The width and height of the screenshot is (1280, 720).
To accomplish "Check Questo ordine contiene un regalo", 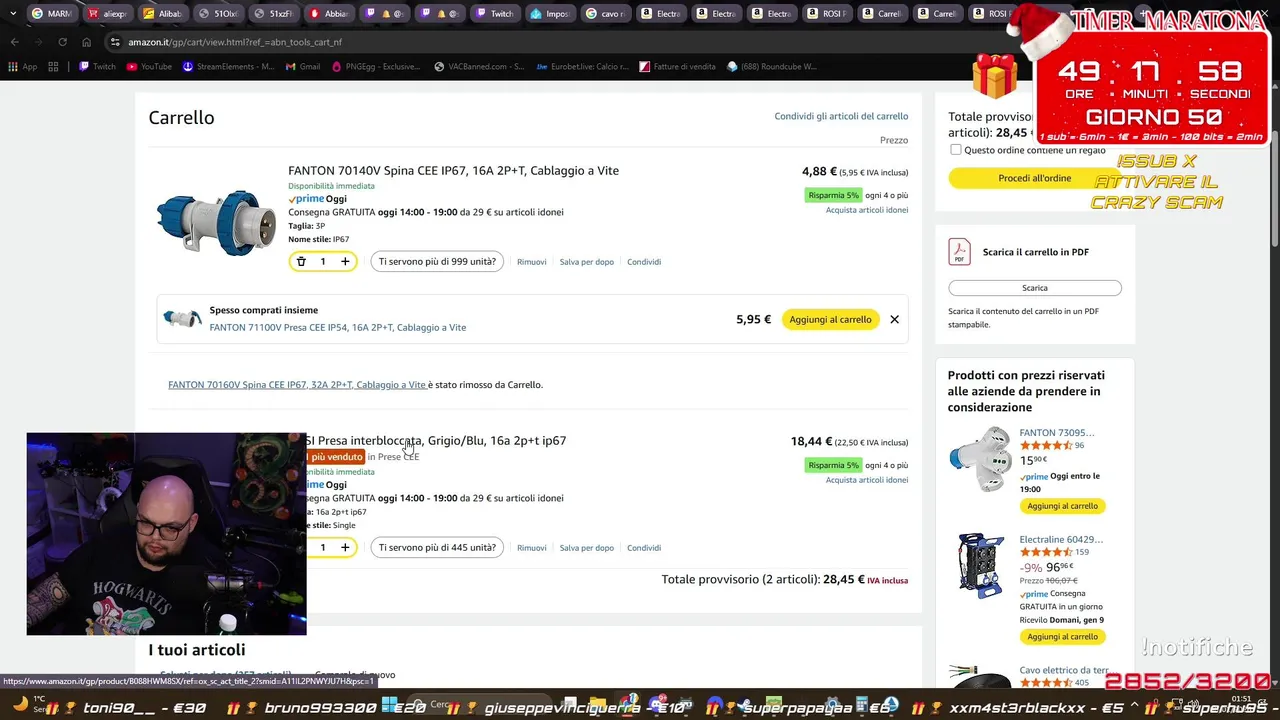I will click(955, 150).
